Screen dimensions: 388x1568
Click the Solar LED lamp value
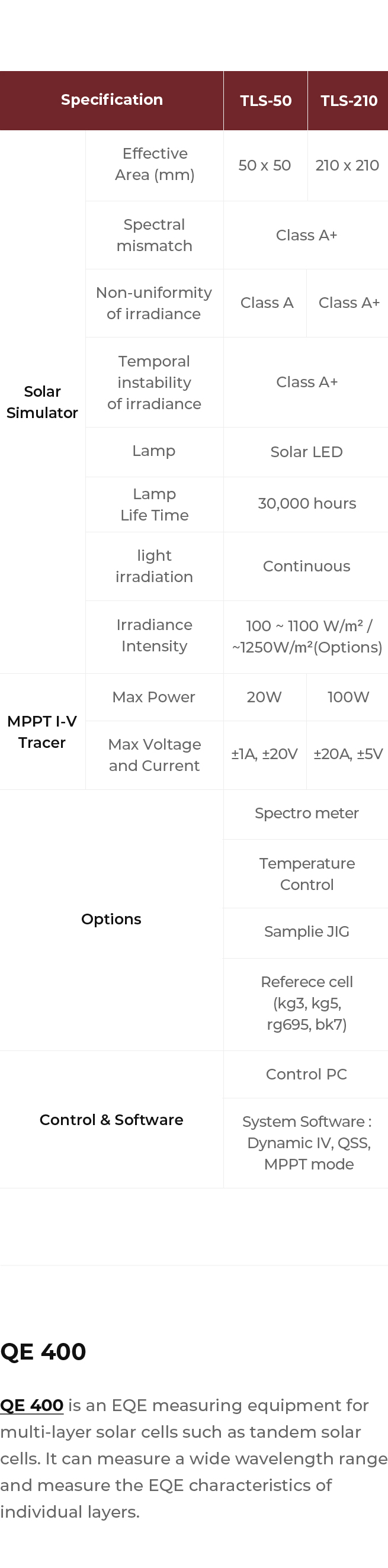pyautogui.click(x=306, y=452)
